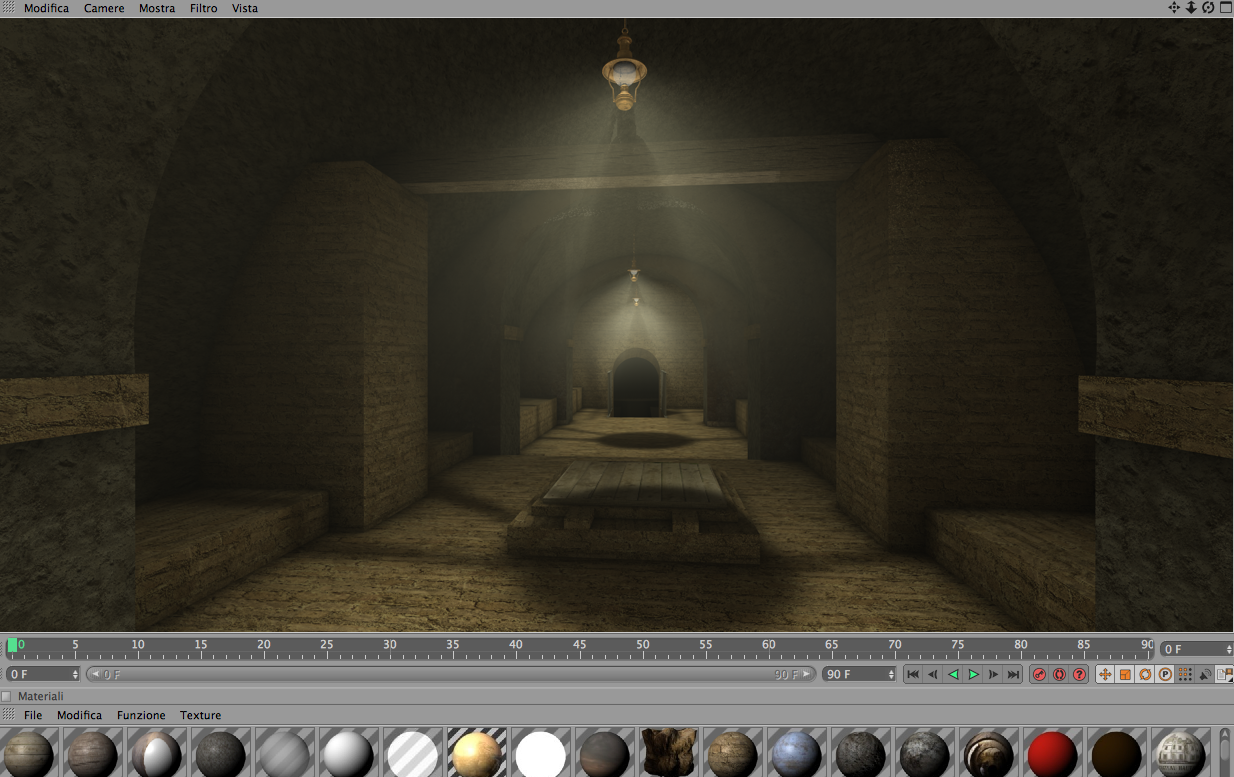
Task: Select the blue stone material sphere
Action: tap(796, 754)
